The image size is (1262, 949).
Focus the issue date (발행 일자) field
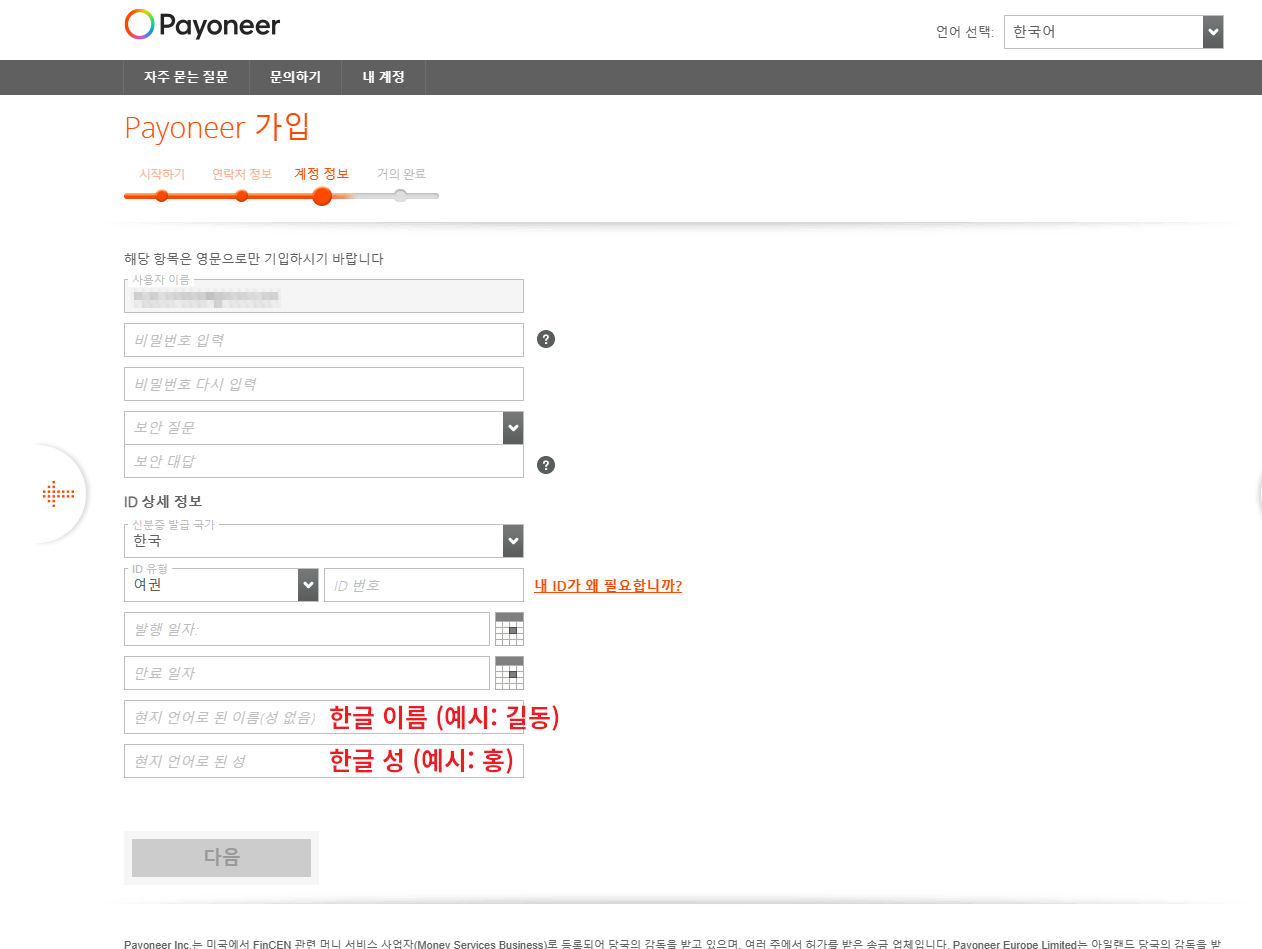(307, 629)
